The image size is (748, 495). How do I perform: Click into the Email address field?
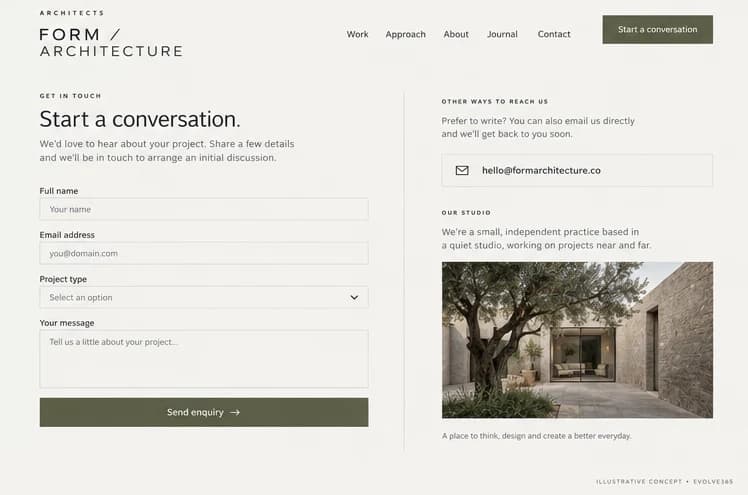(204, 253)
